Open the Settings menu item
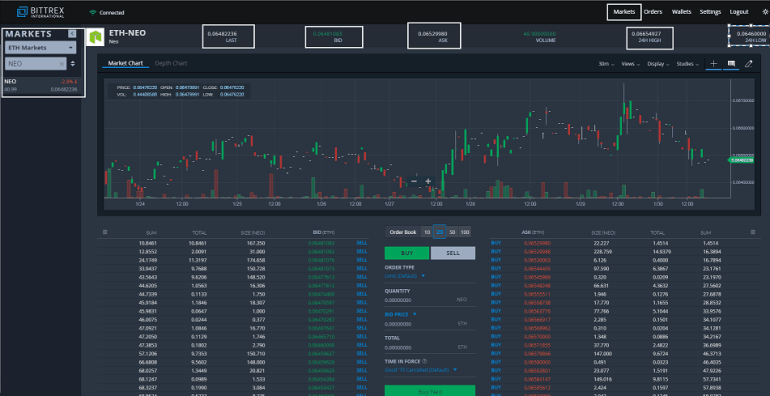770x396 pixels. coord(710,12)
